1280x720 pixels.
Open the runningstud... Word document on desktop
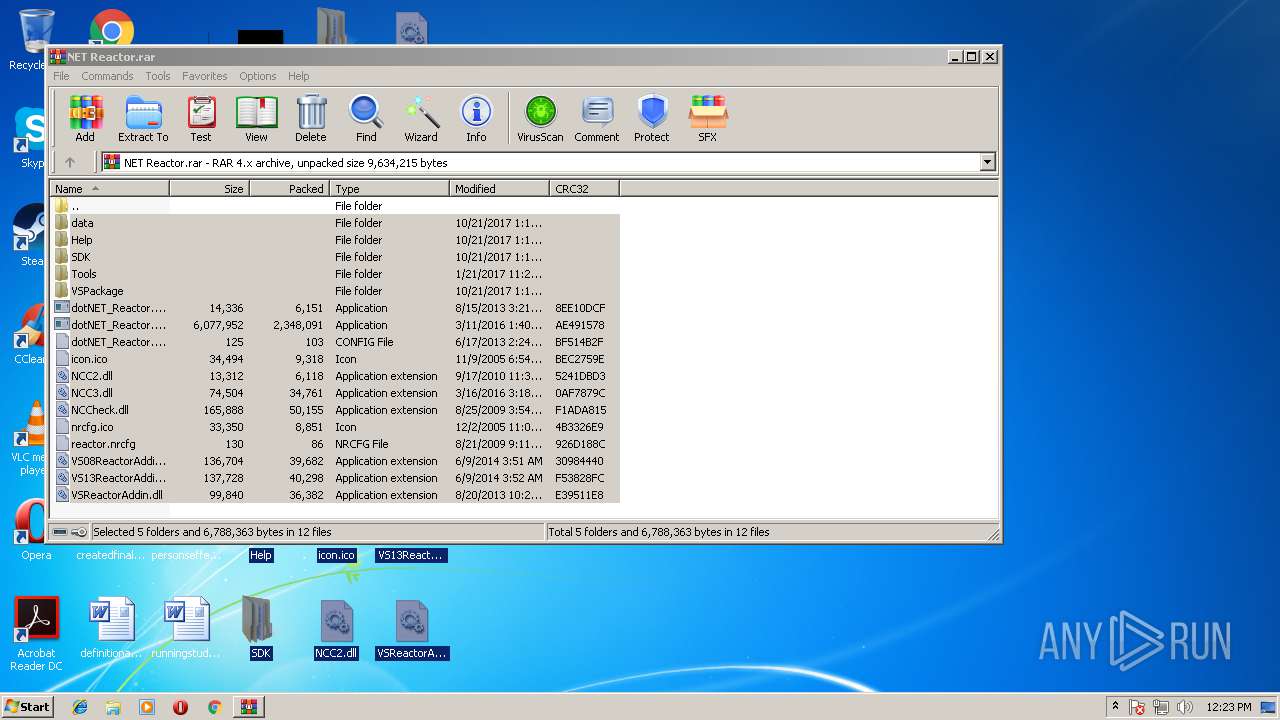[187, 629]
